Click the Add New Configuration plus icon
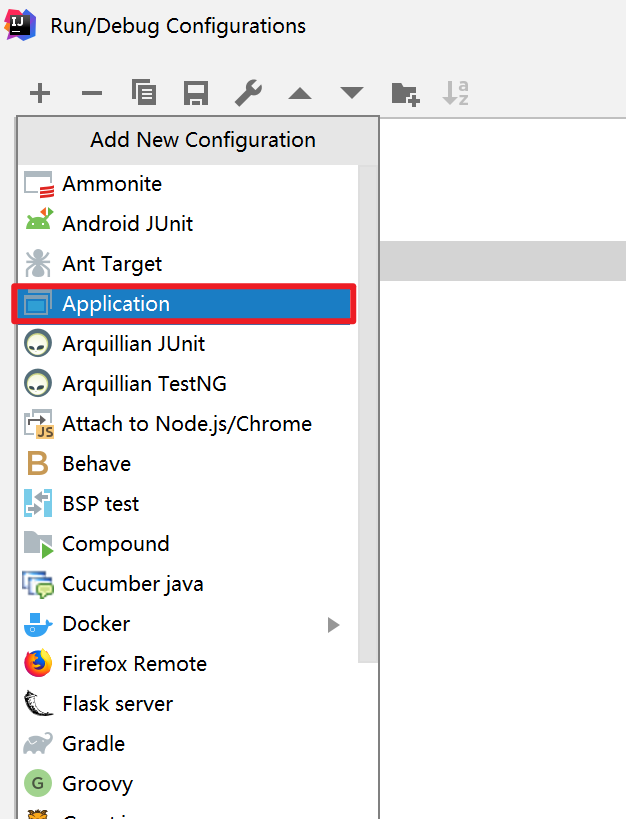Viewport: 626px width, 819px height. 40,94
